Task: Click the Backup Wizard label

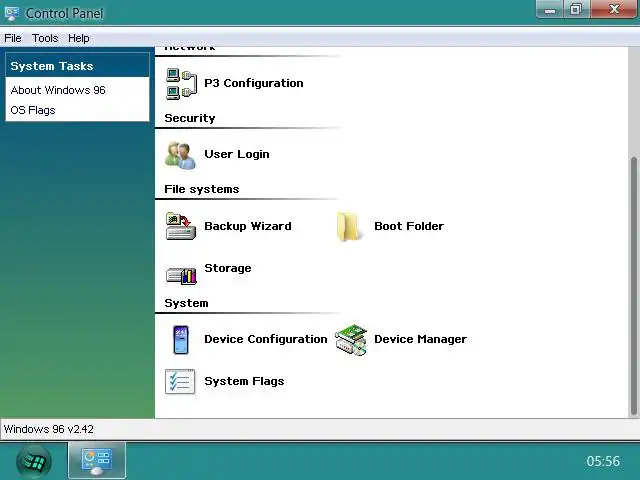Action: coord(248,226)
